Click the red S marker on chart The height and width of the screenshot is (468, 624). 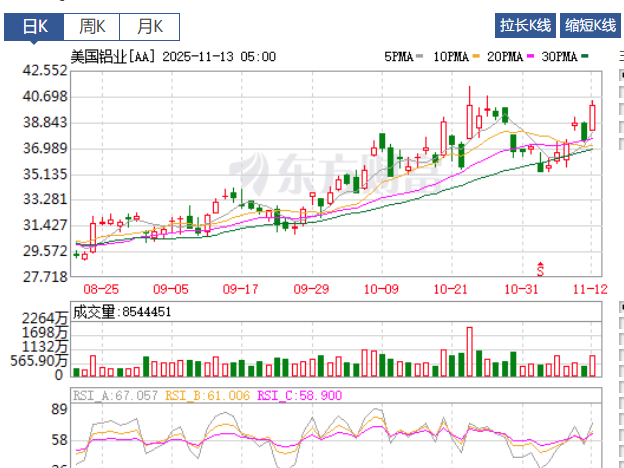pos(540,269)
